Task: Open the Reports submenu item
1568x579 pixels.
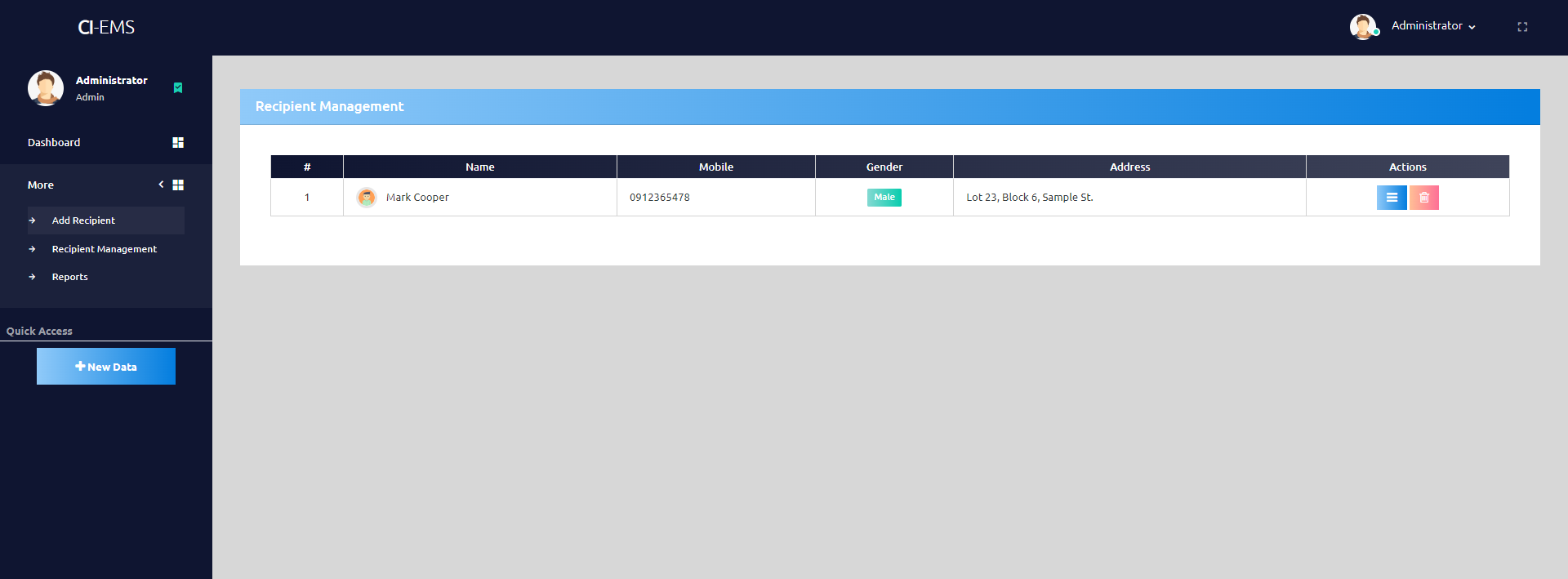Action: click(106, 277)
